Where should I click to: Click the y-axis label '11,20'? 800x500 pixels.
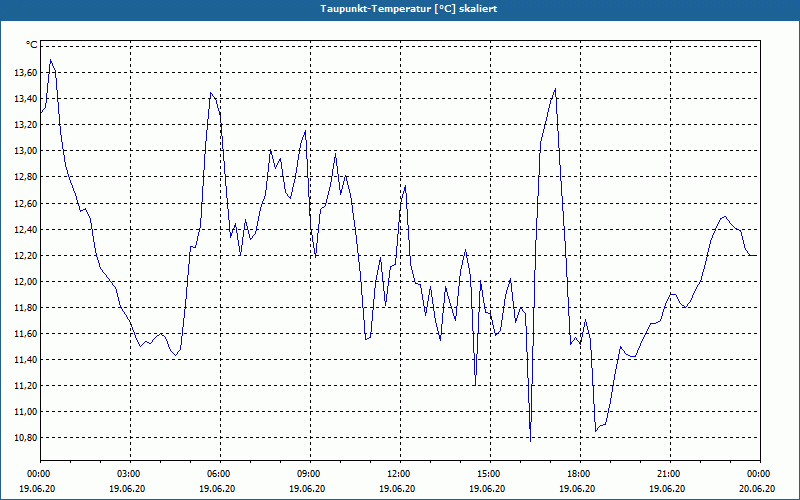pos(26,386)
